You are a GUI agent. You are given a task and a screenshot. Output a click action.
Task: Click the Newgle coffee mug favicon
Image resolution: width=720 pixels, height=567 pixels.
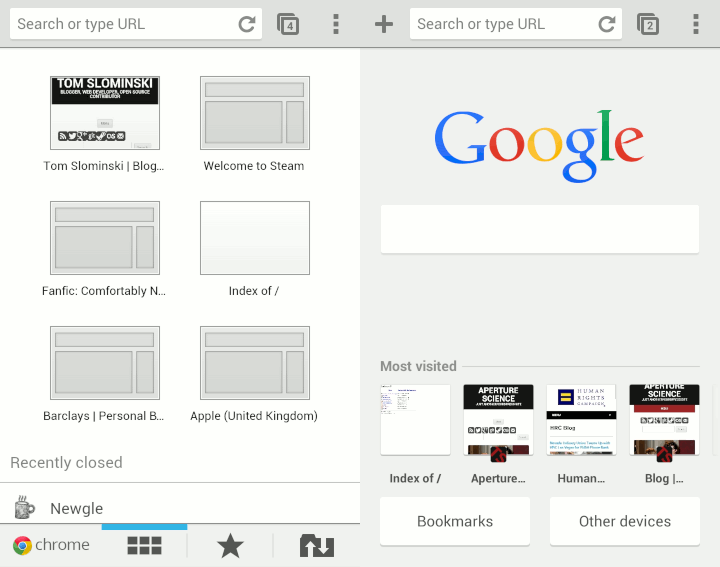(24, 508)
